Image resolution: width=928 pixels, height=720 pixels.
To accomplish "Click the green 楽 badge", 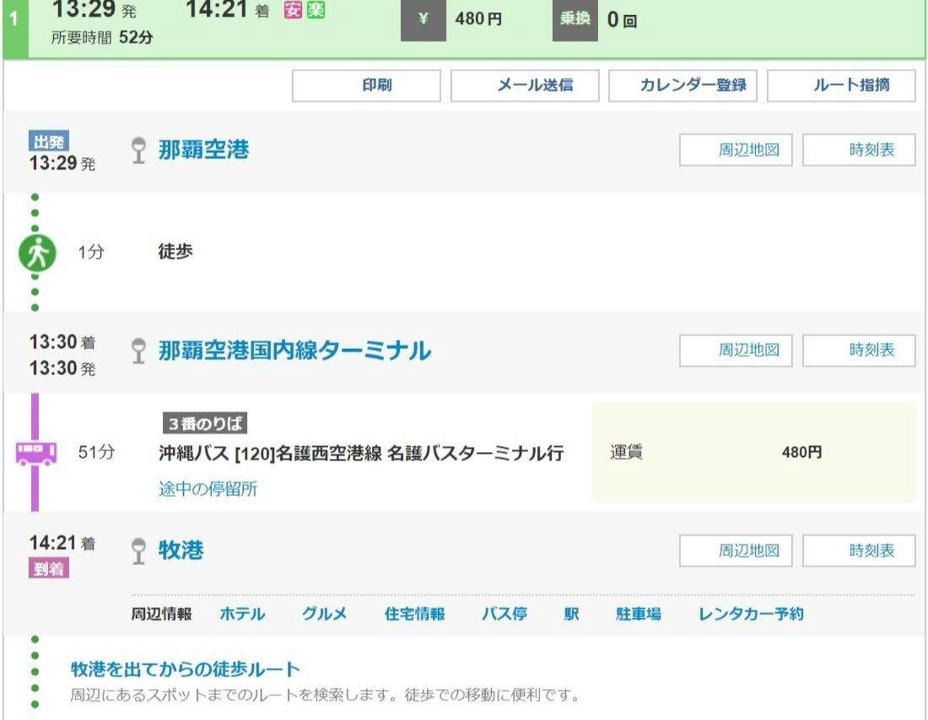I will 315,10.
